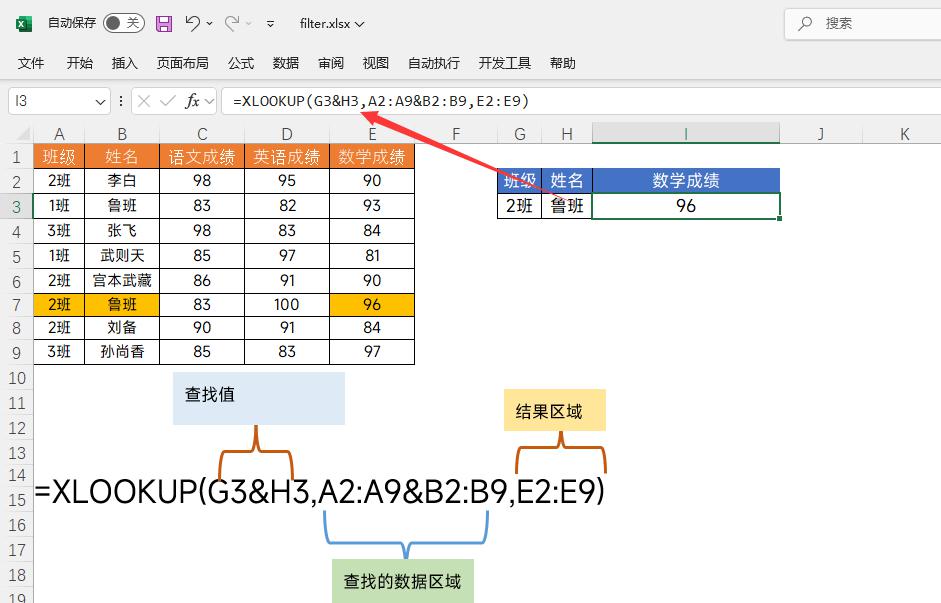Open Customize Quick Access Toolbar dropdown
This screenshot has width=941, height=603.
[271, 24]
